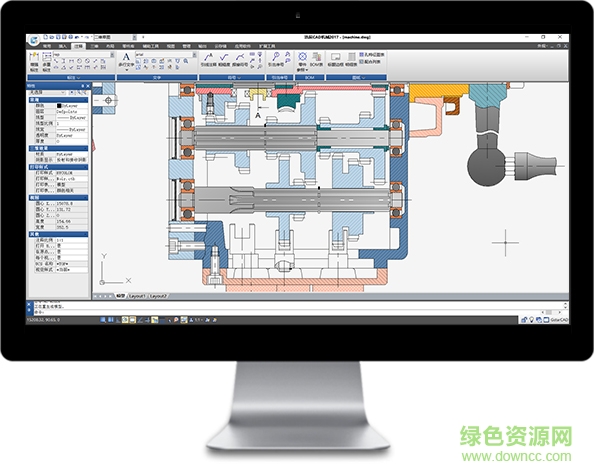The image size is (595, 475).
Task: Switch to the 常用 ribbon tab
Action: click(x=47, y=46)
